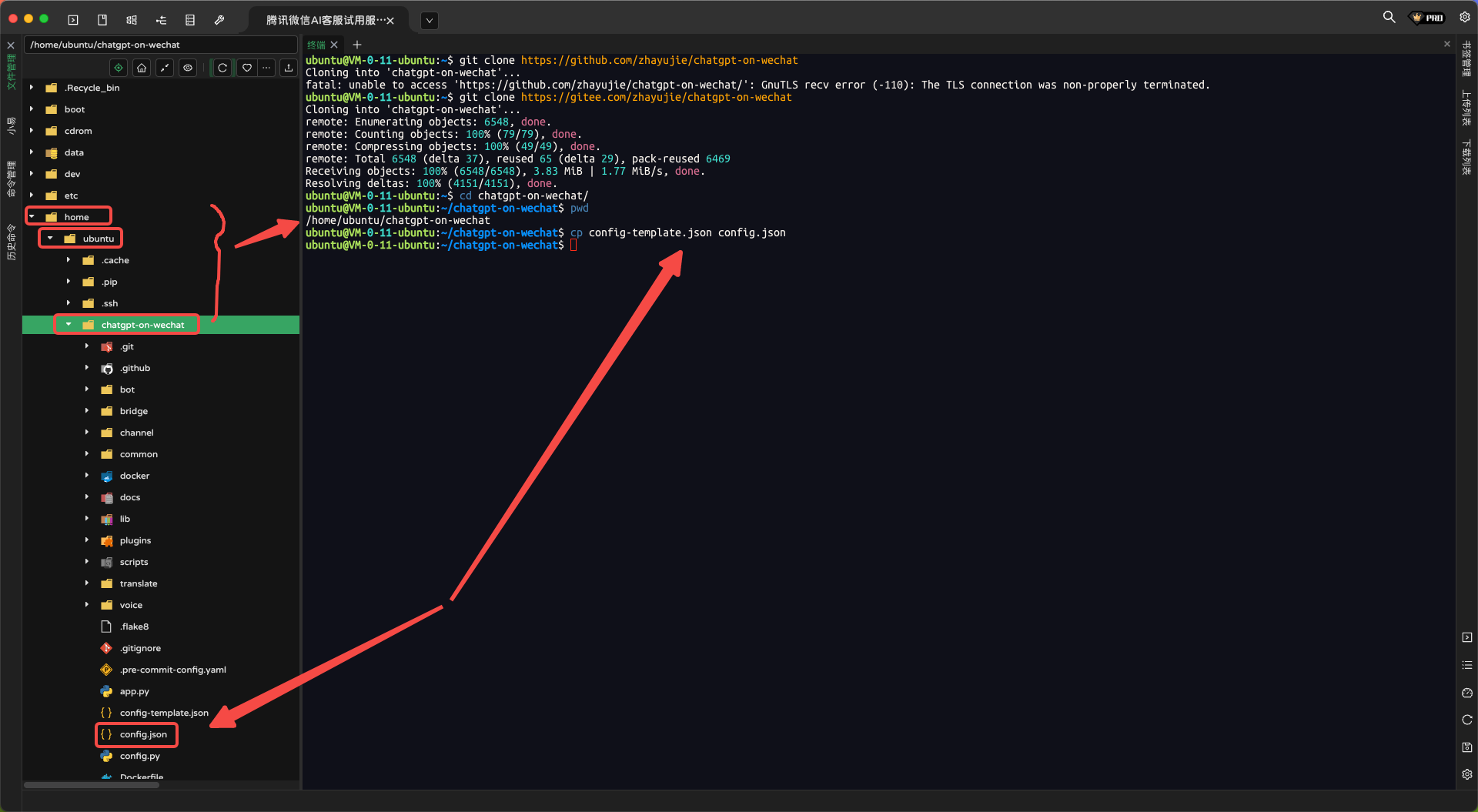
Task: Open the server list icon in title bar
Action: pos(190,20)
